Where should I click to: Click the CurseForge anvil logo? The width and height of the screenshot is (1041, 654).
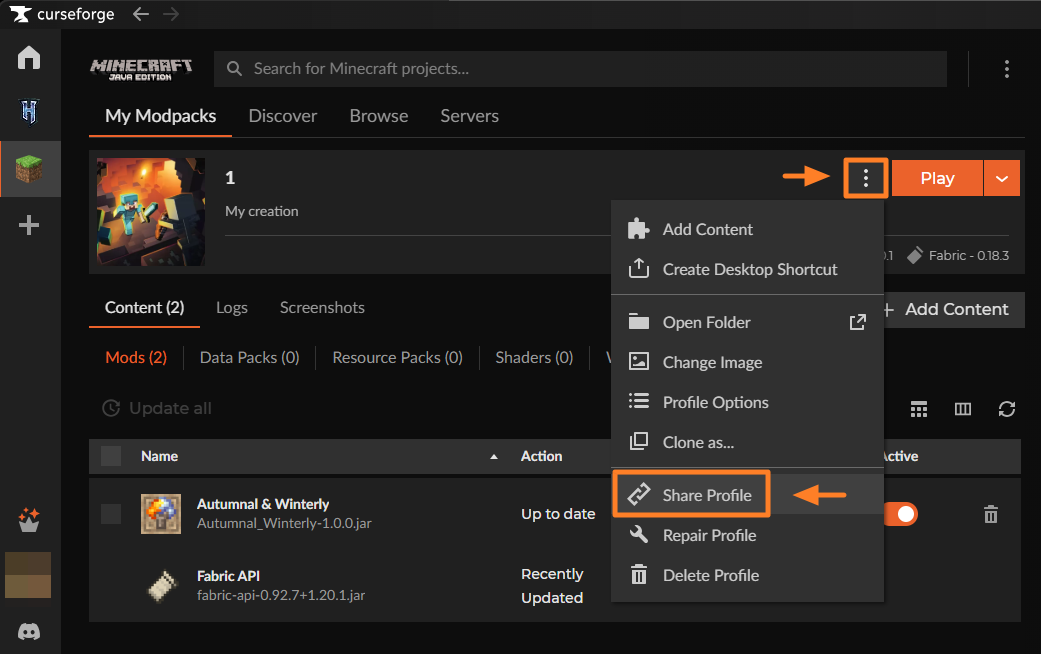pos(21,14)
